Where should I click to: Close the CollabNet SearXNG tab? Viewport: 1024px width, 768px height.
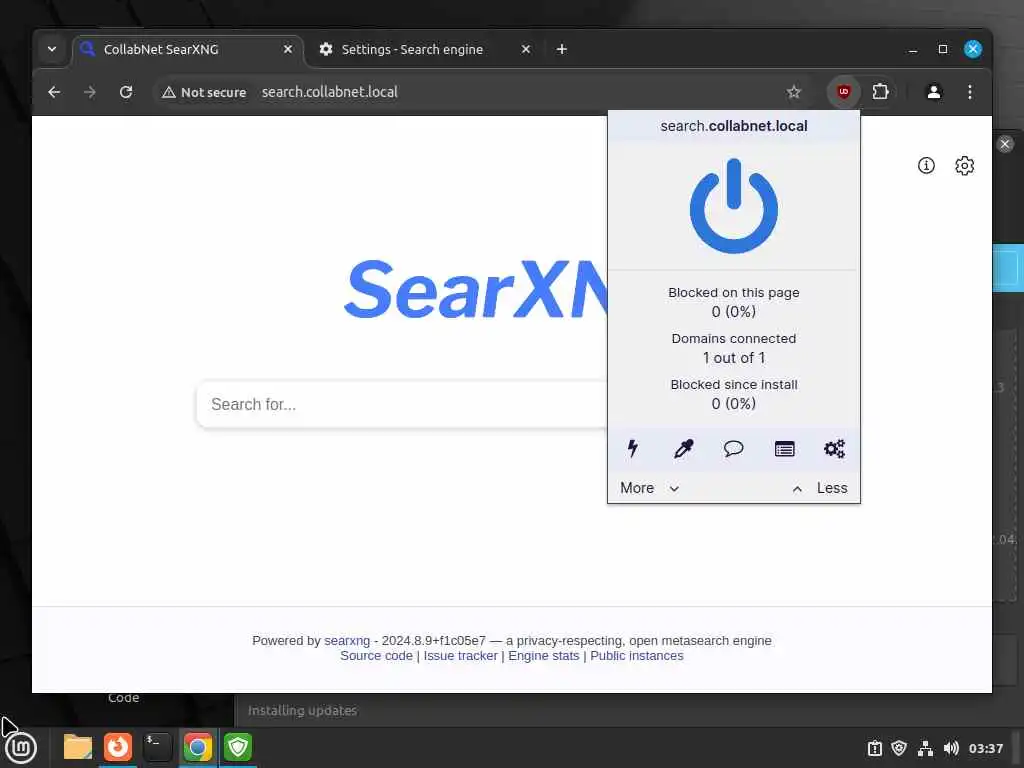point(287,50)
